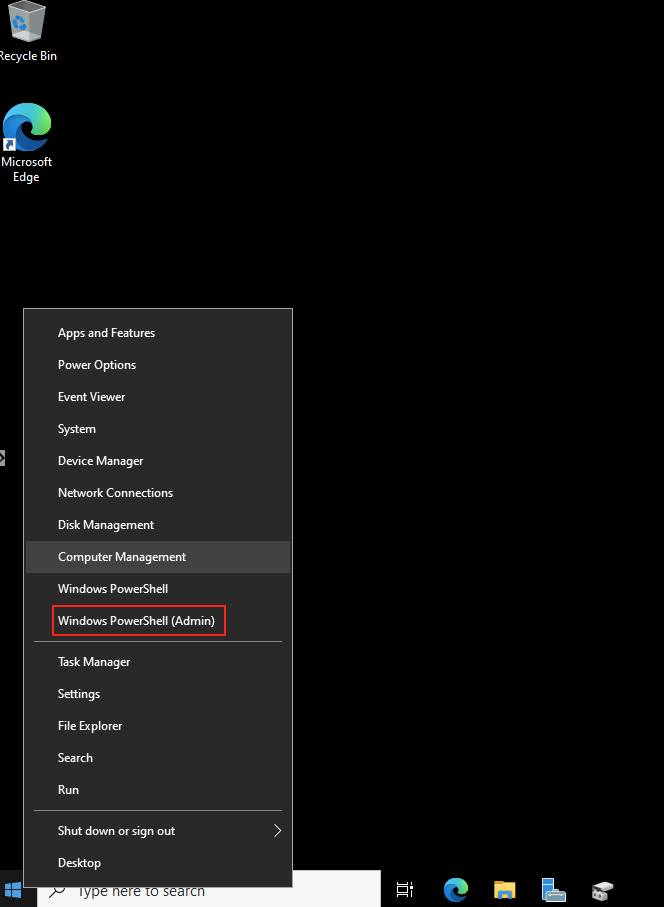664x907 pixels.
Task: Select the Microsoft Edge desktop shortcut
Action: click(26, 143)
